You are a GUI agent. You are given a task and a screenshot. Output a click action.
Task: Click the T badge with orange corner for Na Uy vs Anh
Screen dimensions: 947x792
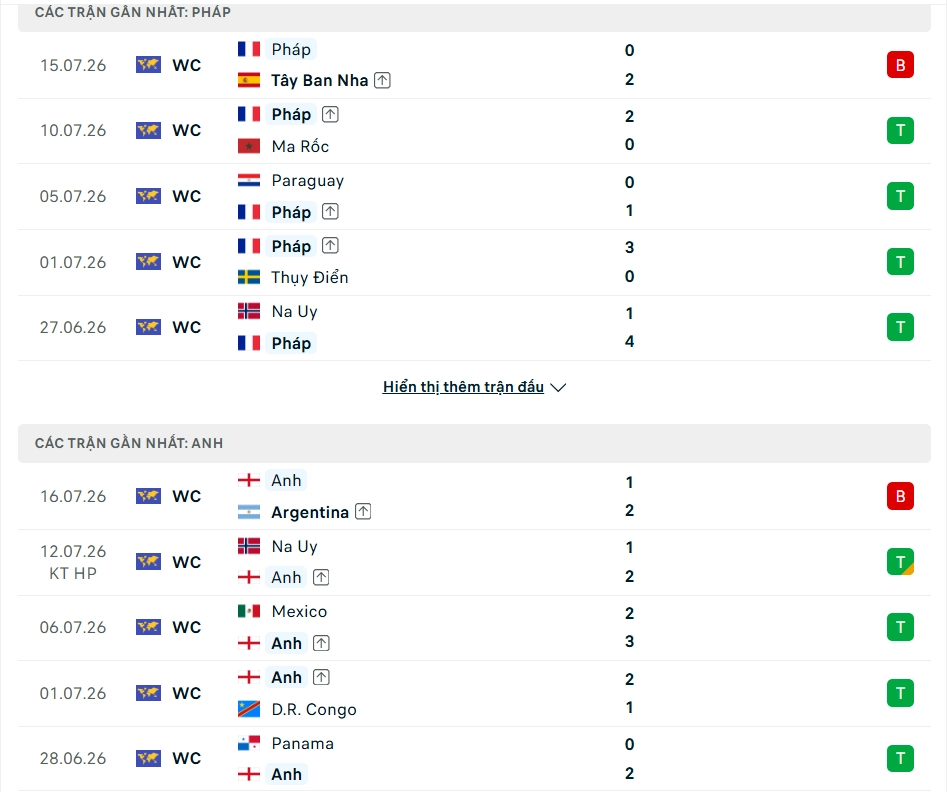point(900,562)
